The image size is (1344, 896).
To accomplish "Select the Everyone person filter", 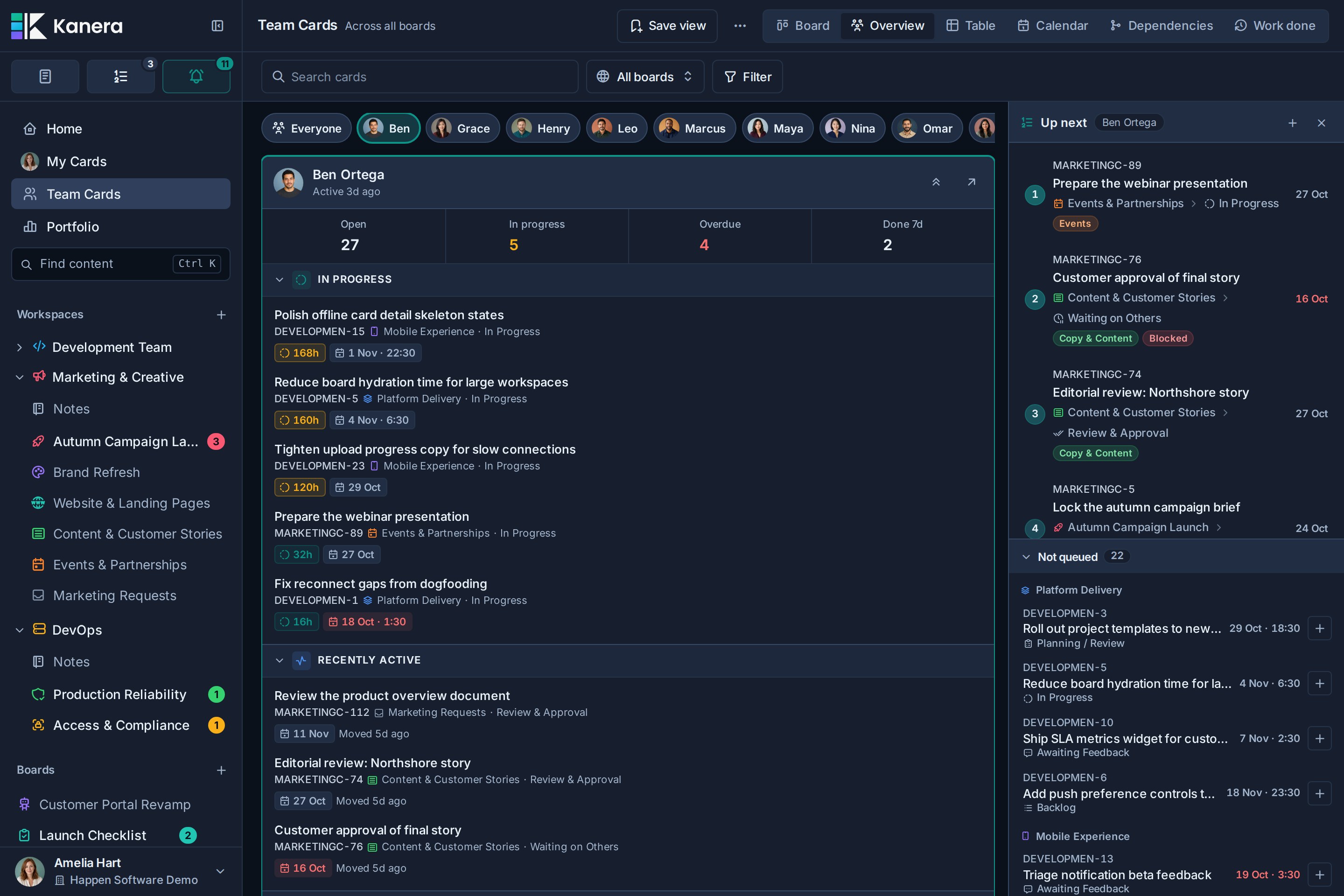I will [x=306, y=128].
